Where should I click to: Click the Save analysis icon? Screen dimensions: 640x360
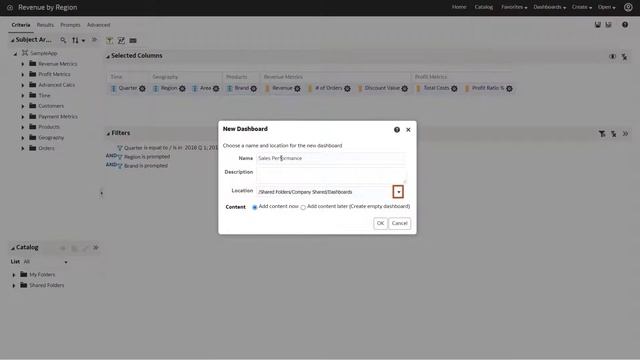coord(598,25)
